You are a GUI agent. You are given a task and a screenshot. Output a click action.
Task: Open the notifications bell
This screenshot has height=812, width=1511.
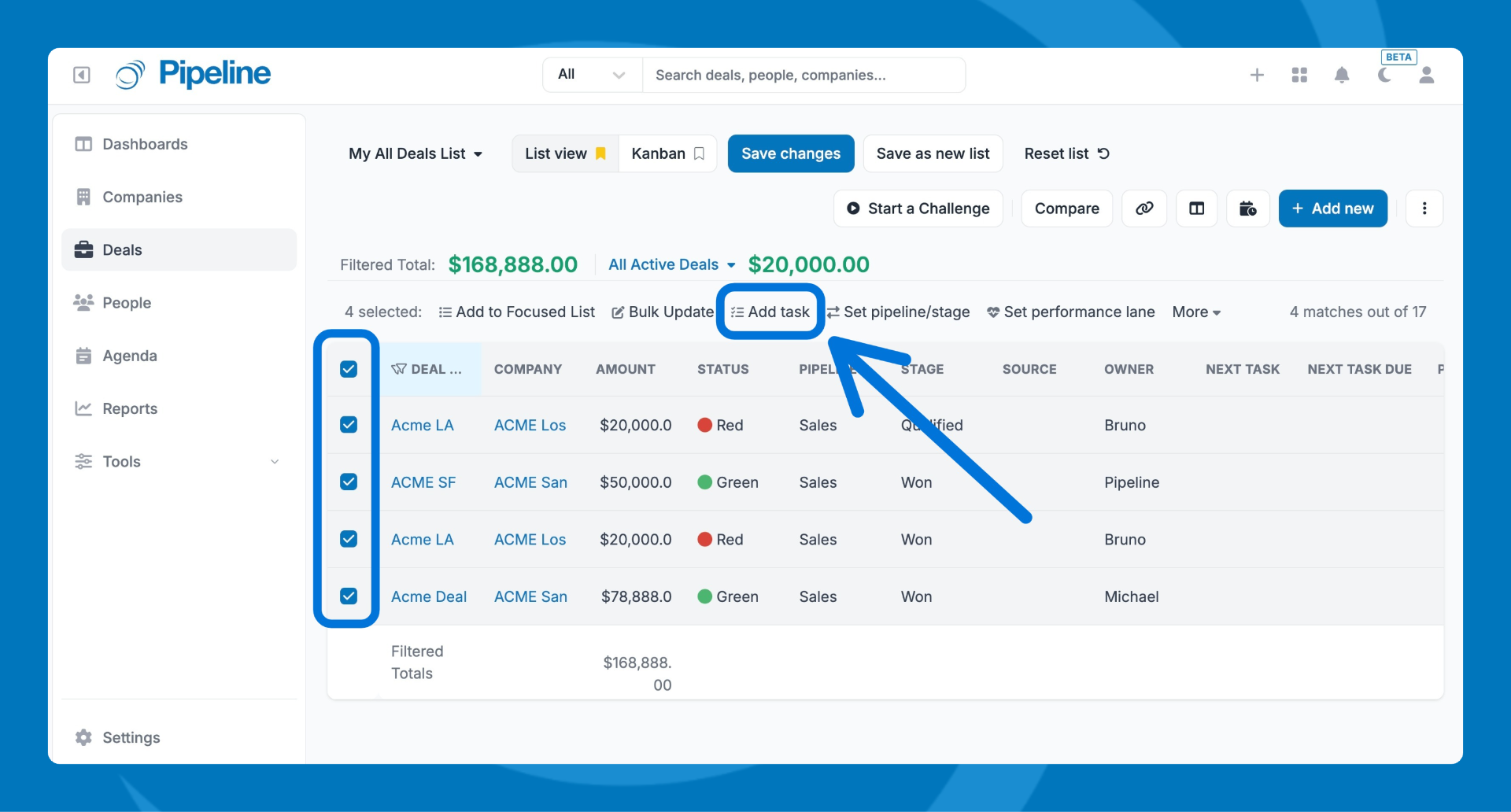click(x=1342, y=75)
